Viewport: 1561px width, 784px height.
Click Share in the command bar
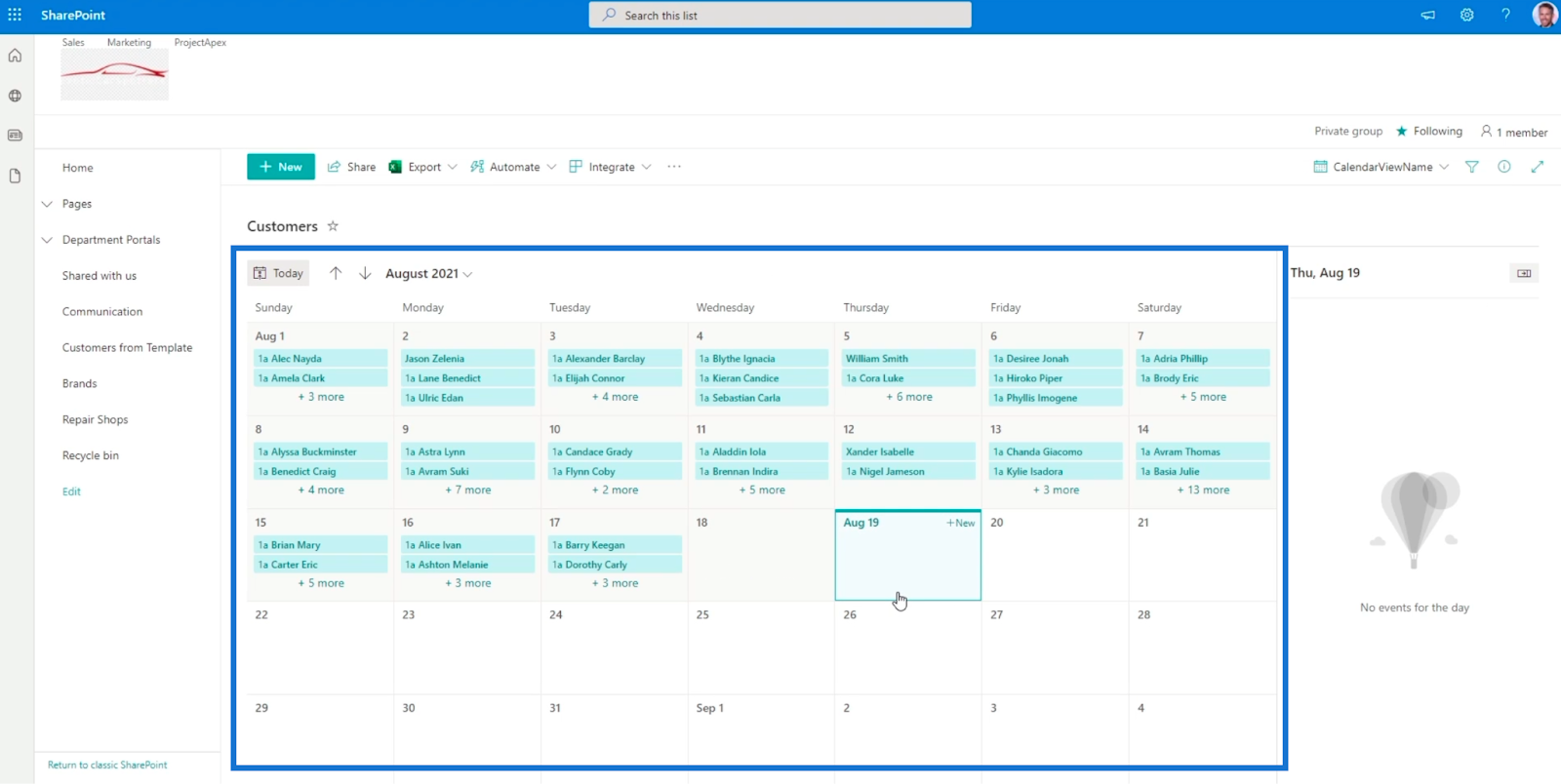(x=351, y=167)
